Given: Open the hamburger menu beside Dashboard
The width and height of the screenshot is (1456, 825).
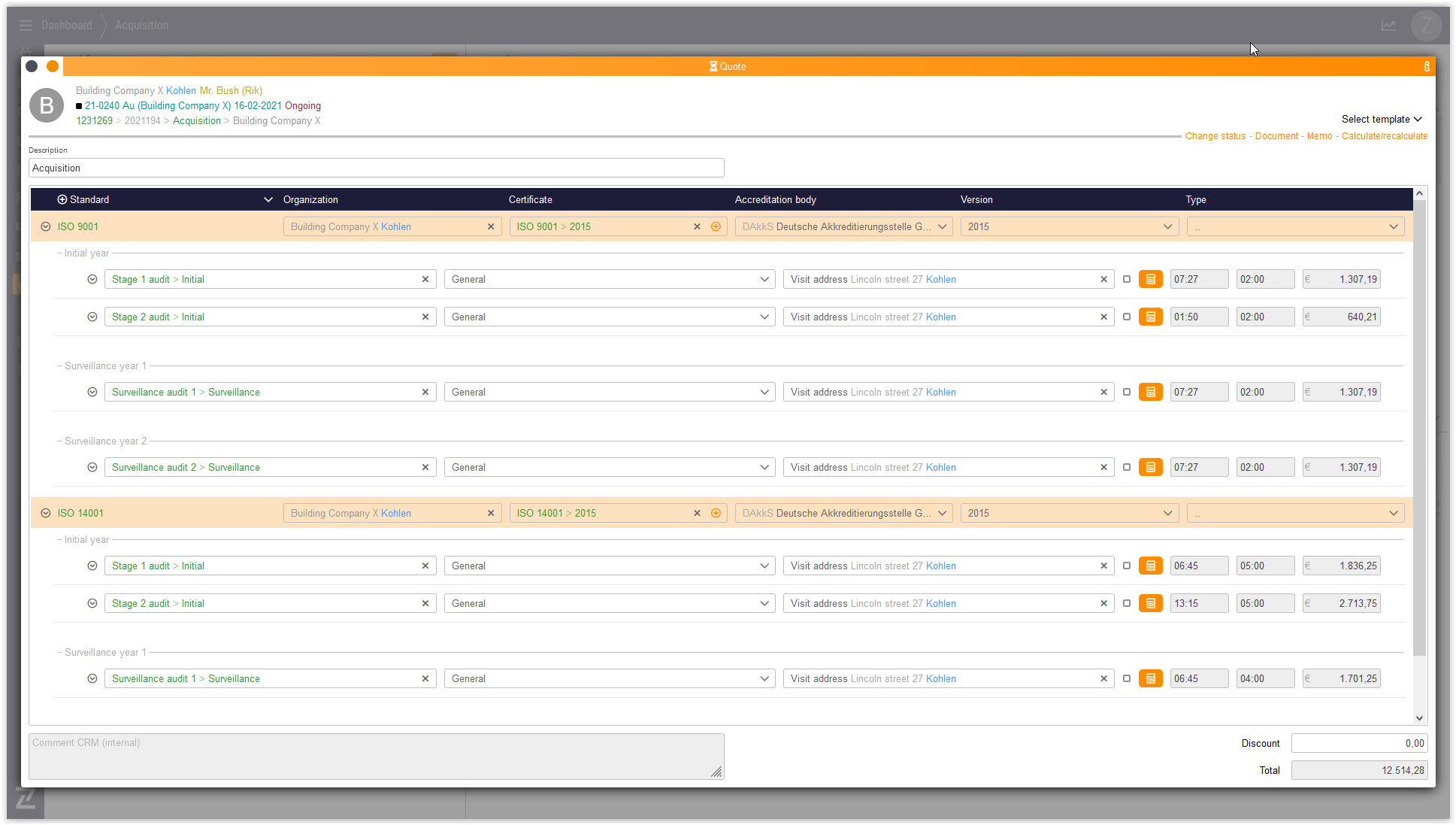Looking at the screenshot, I should click(26, 26).
